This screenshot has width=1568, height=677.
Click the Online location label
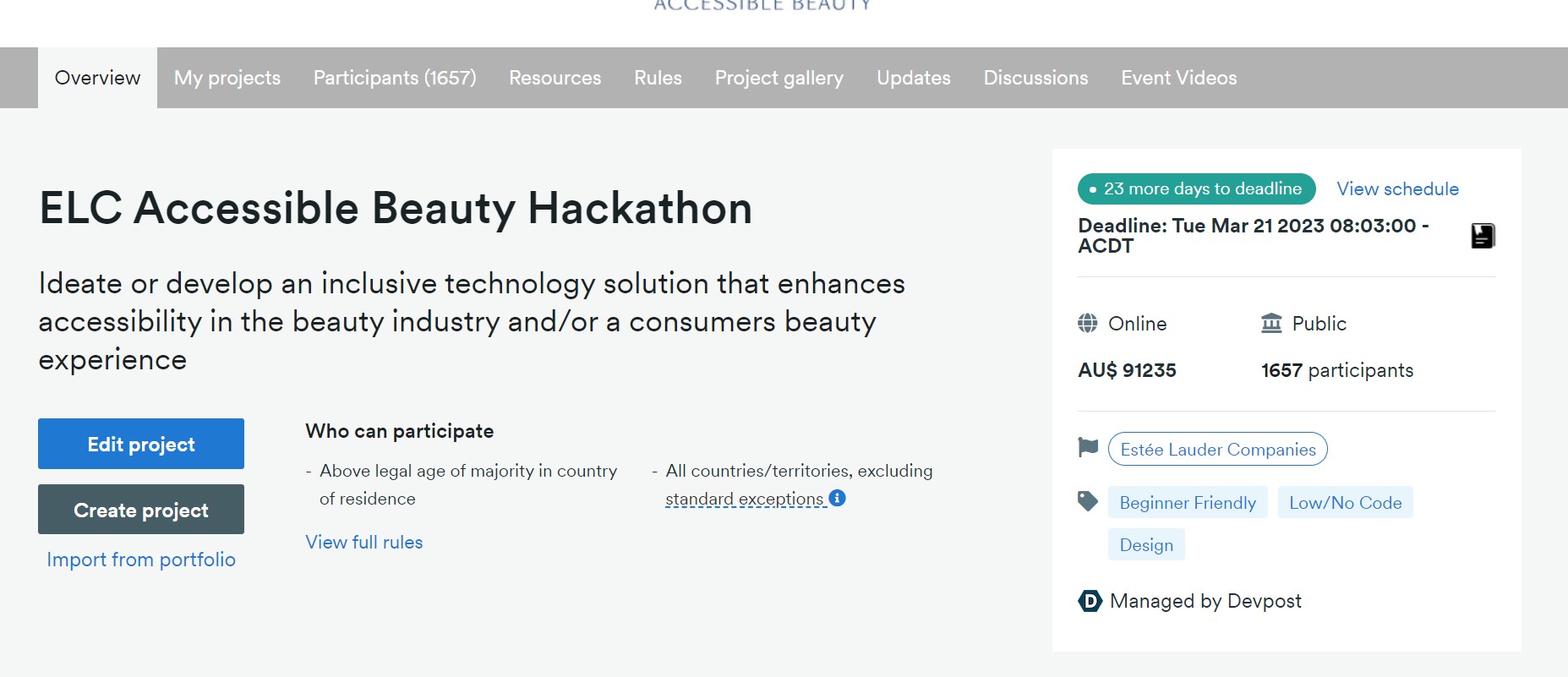[x=1138, y=324]
